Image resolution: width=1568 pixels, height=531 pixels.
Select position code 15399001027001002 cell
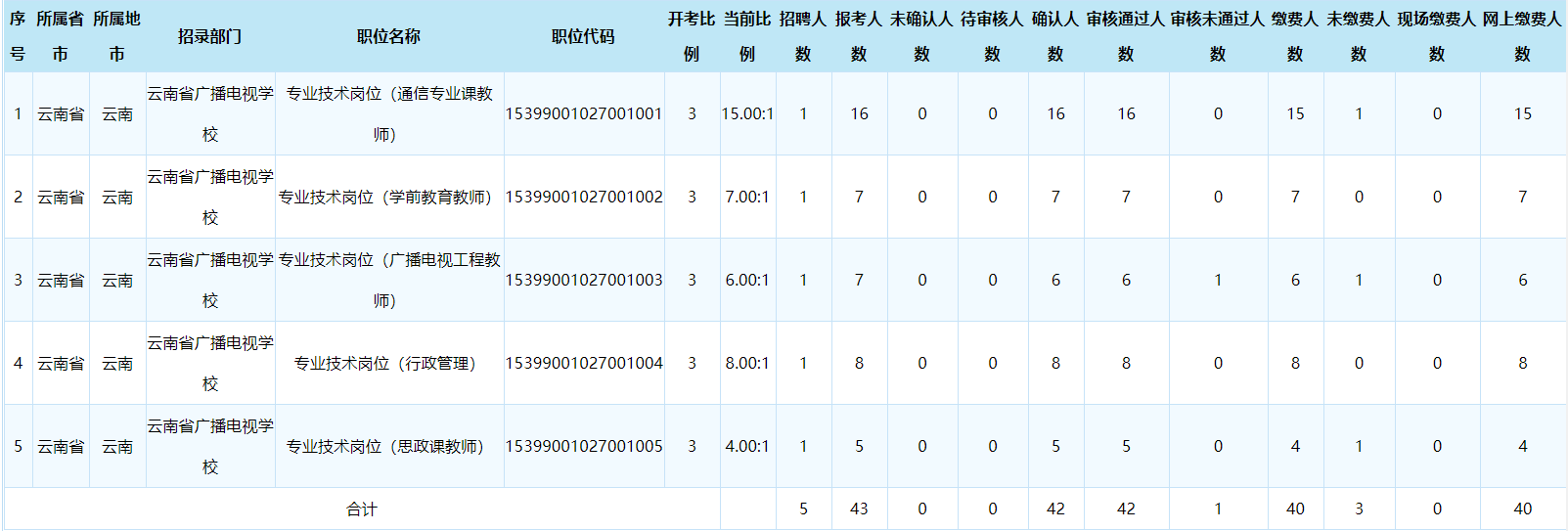[583, 197]
